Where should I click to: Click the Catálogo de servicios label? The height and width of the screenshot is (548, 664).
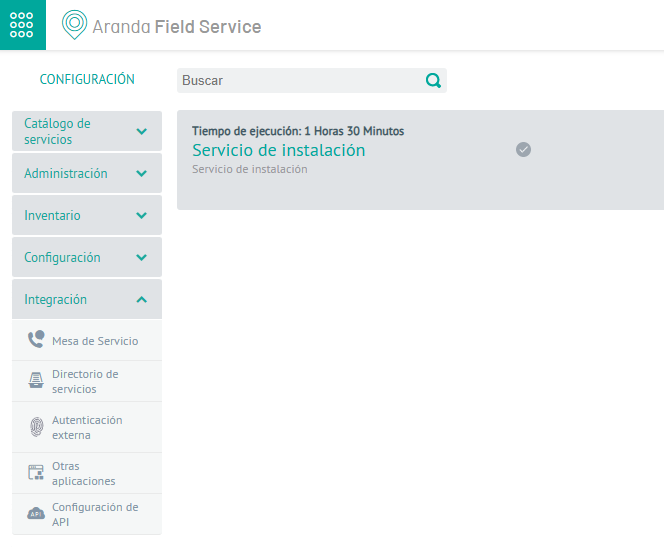(x=57, y=131)
